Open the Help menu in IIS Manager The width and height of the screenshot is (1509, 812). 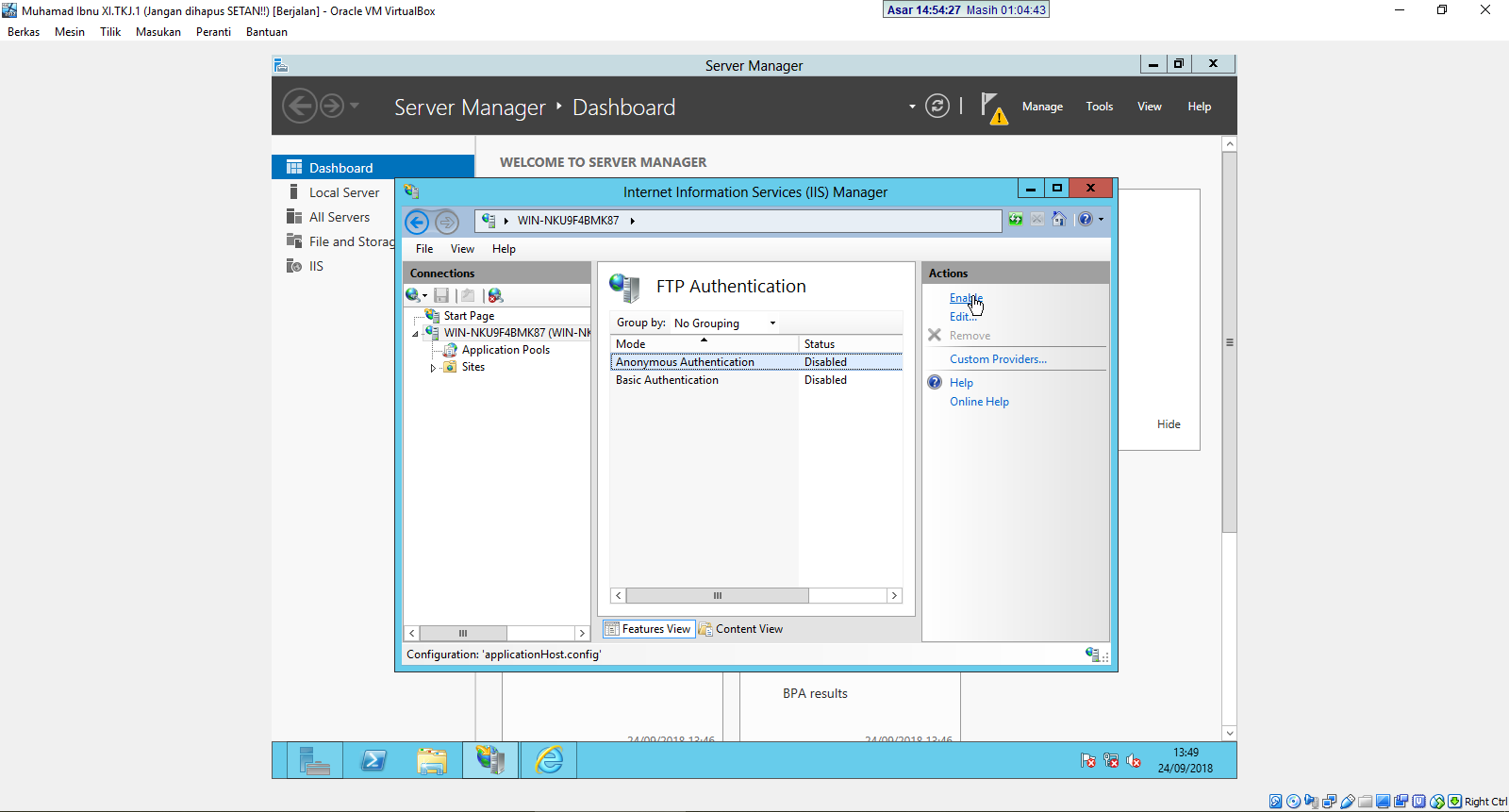coord(504,249)
